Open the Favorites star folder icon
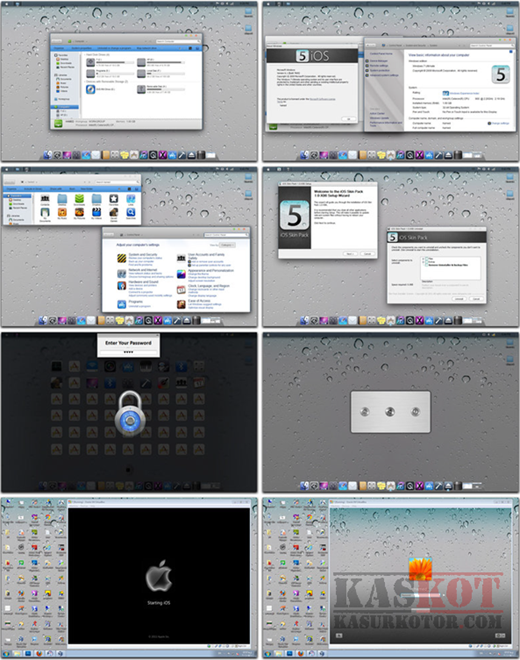The height and width of the screenshot is (660, 520). pos(114,199)
